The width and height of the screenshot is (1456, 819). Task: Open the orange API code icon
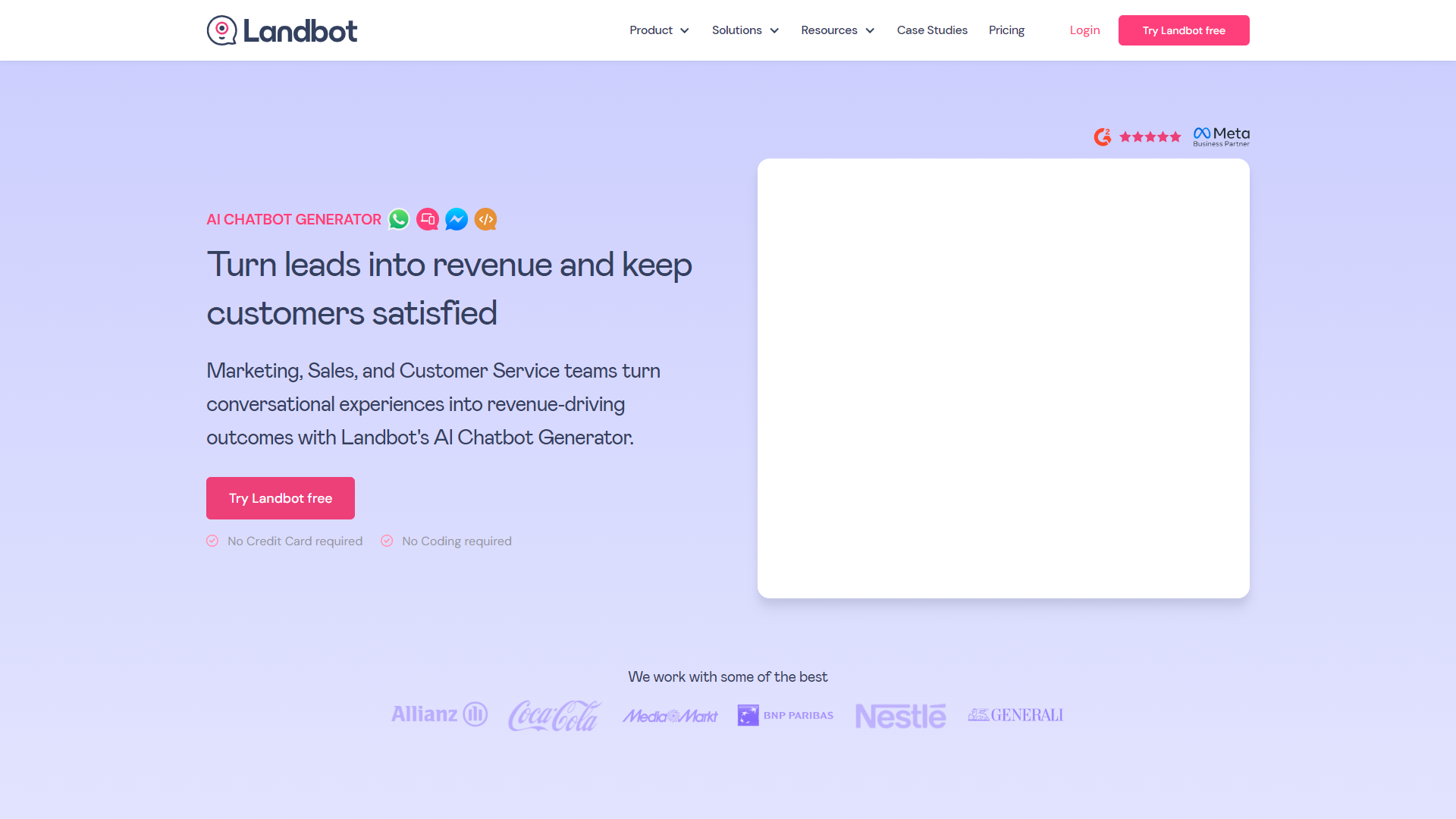pos(485,219)
